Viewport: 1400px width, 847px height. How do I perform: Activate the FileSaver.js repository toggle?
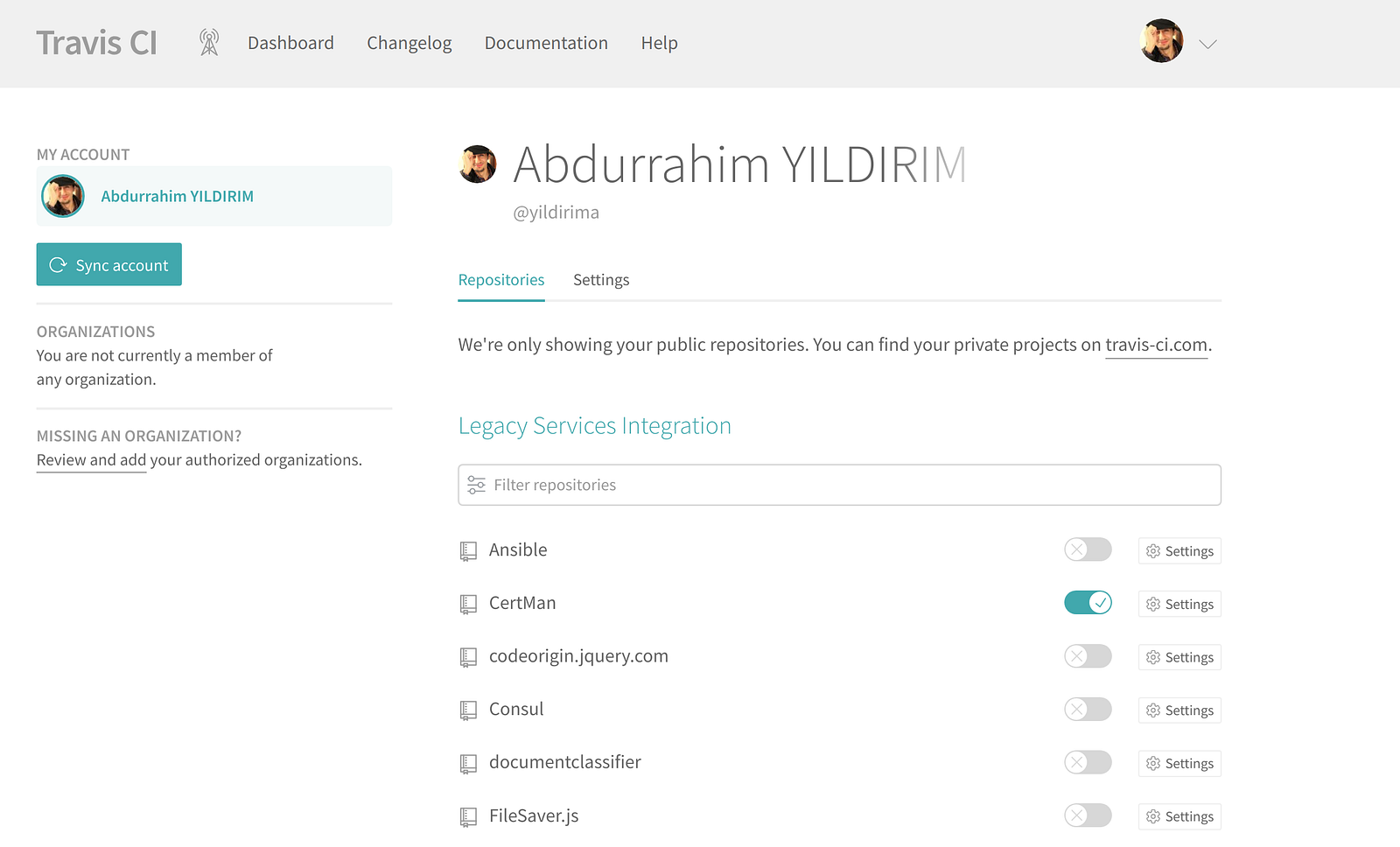pos(1088,815)
